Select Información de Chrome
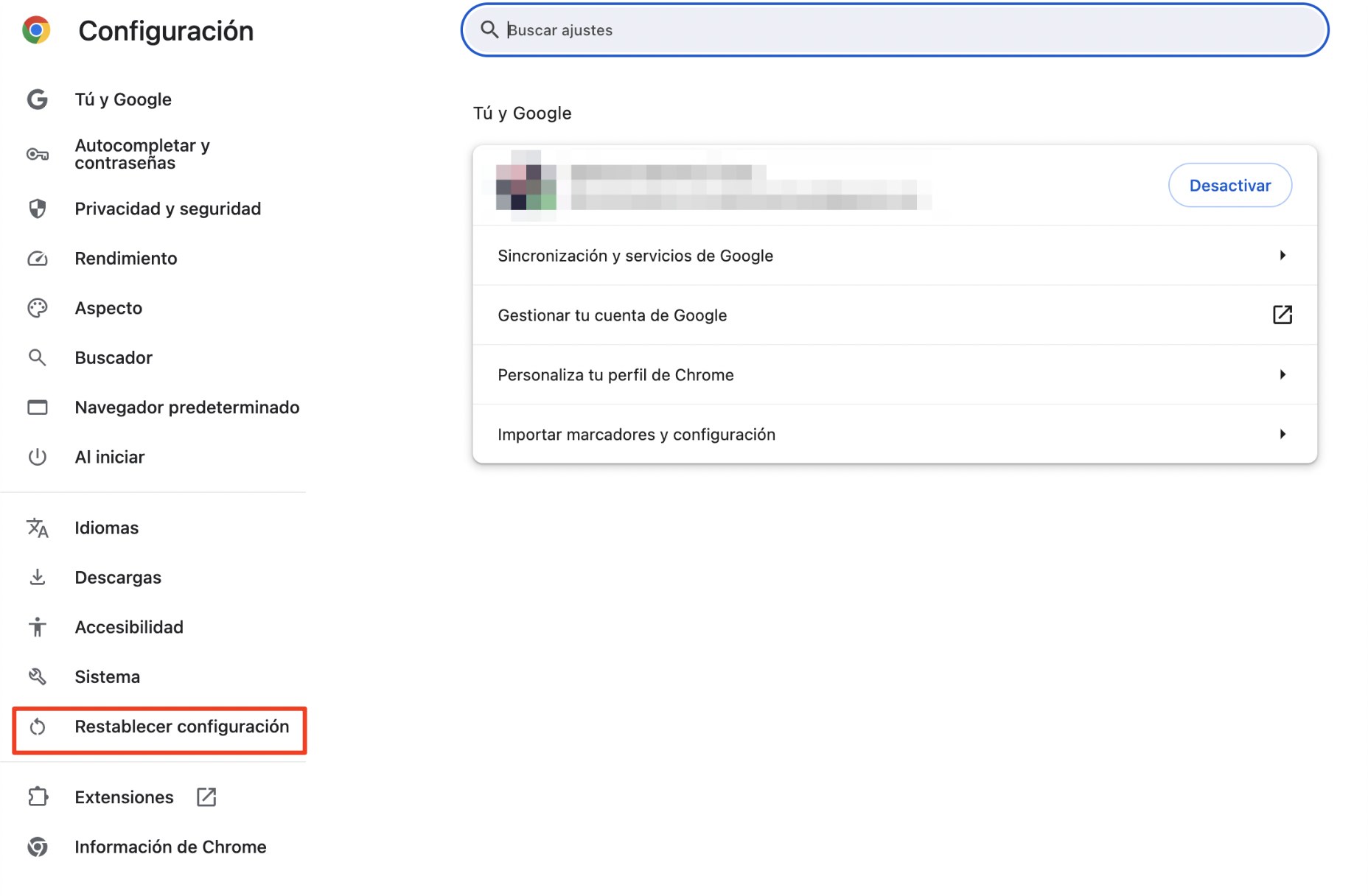1368x896 pixels. pos(170,847)
